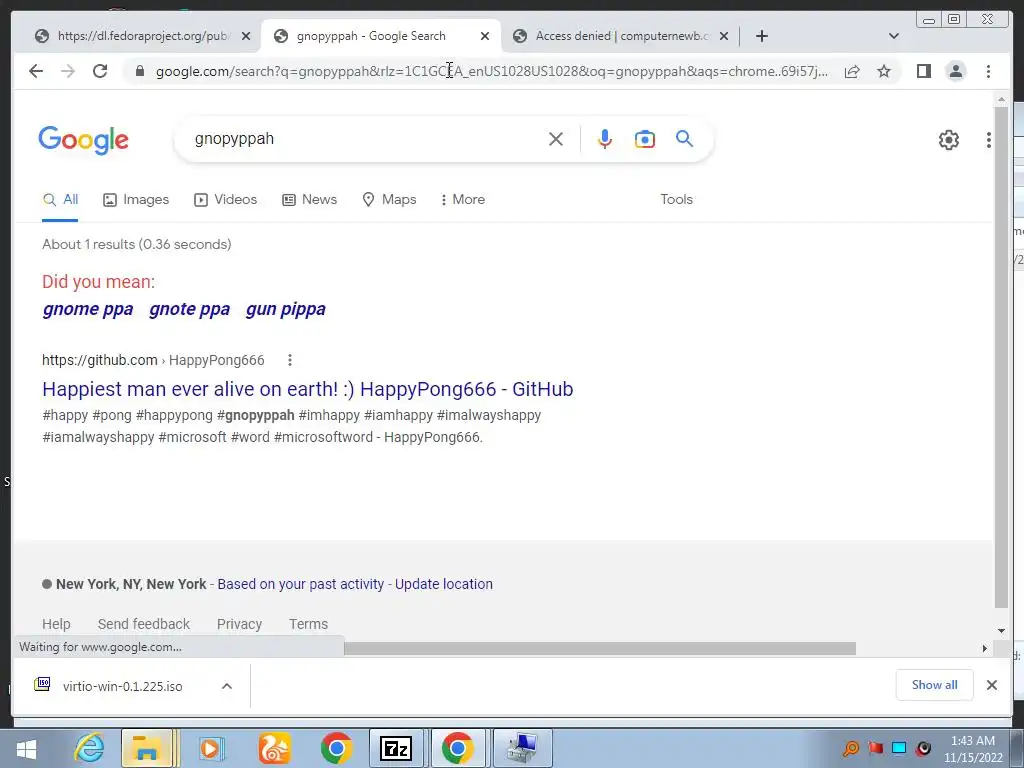Open the Terms link
Viewport: 1024px width, 768px height.
[308, 624]
